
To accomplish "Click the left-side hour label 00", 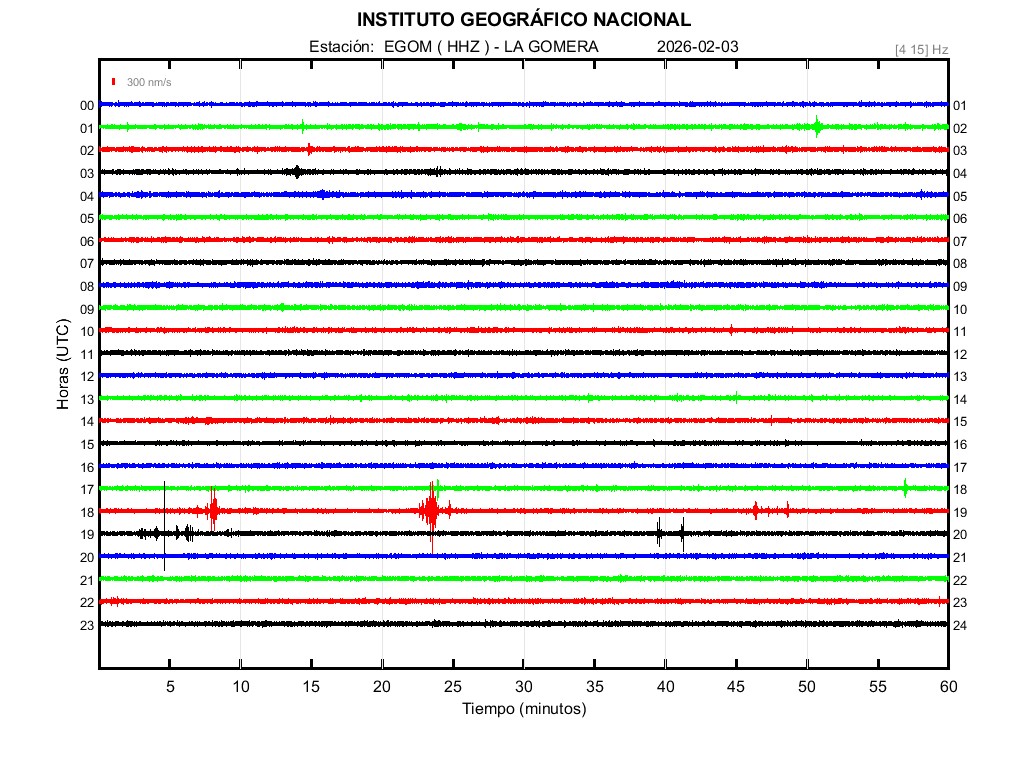I will [87, 105].
